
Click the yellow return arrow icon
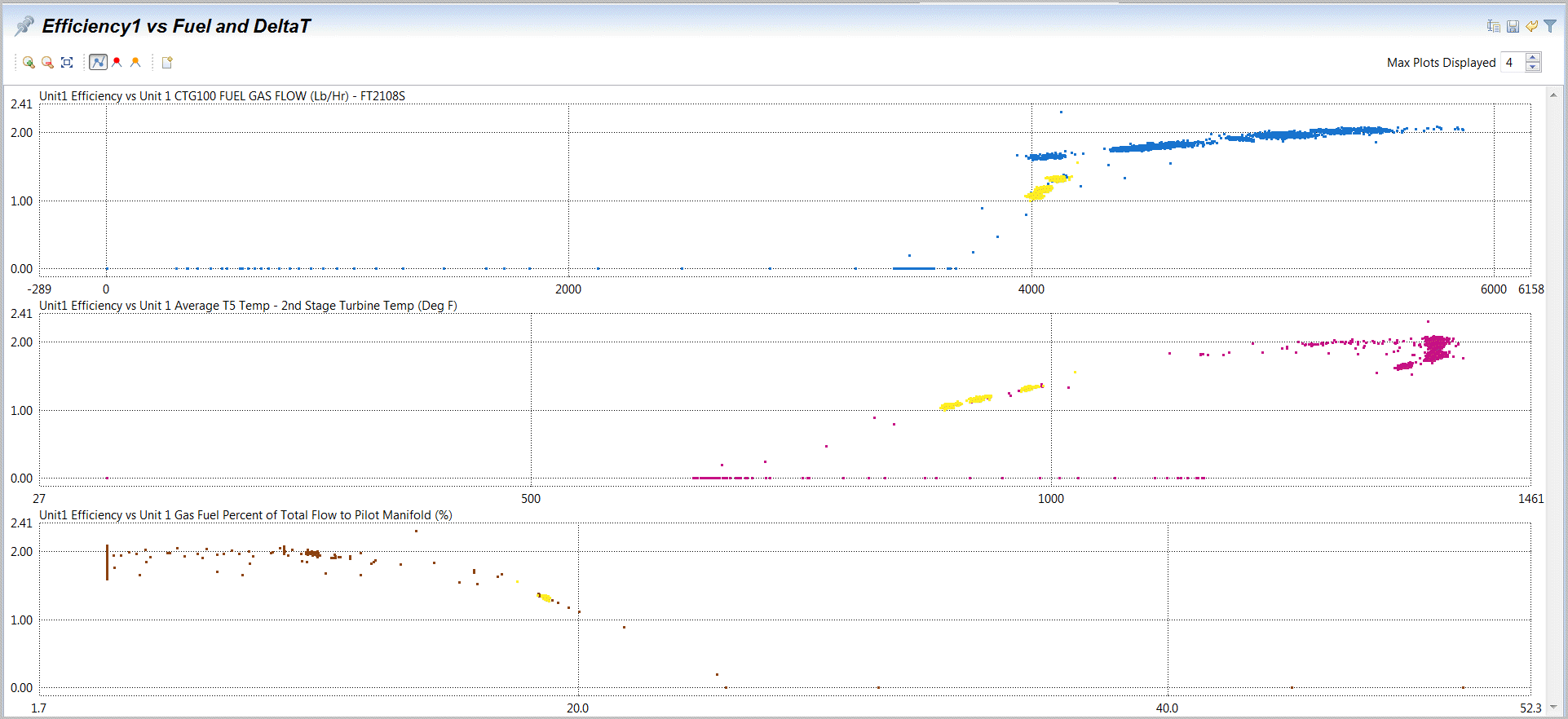[1531, 26]
